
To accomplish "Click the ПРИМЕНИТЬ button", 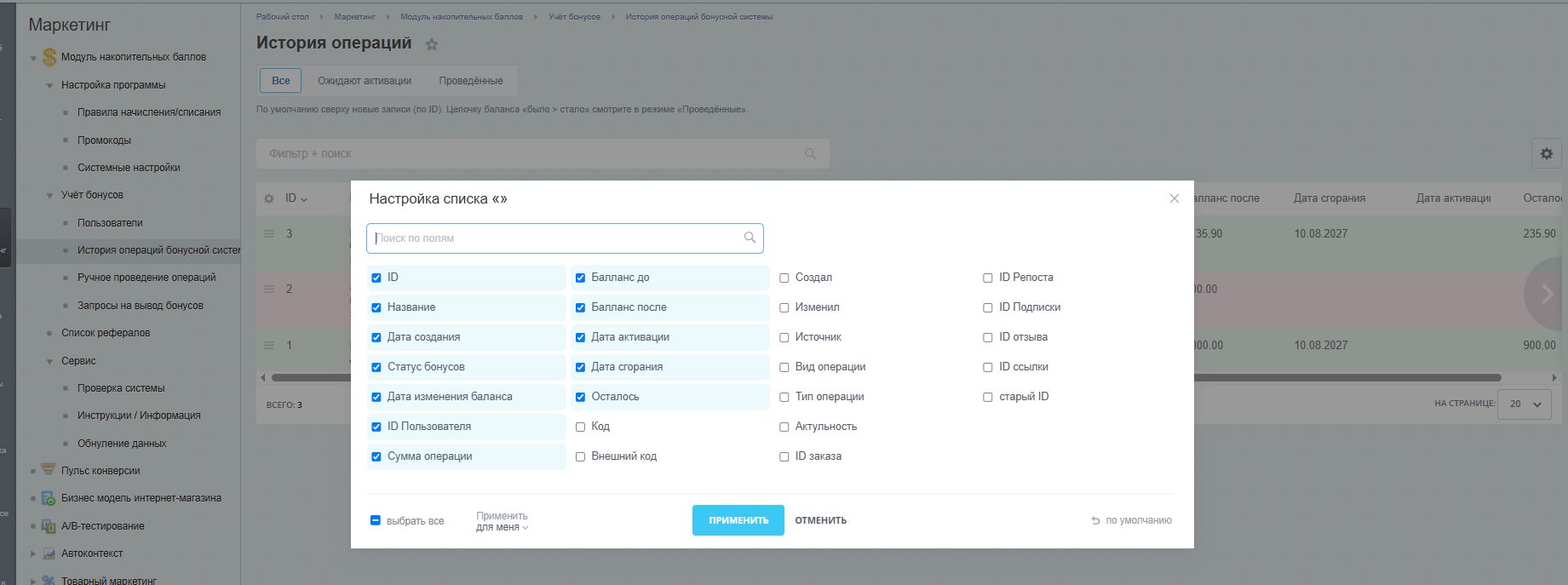I will point(738,520).
